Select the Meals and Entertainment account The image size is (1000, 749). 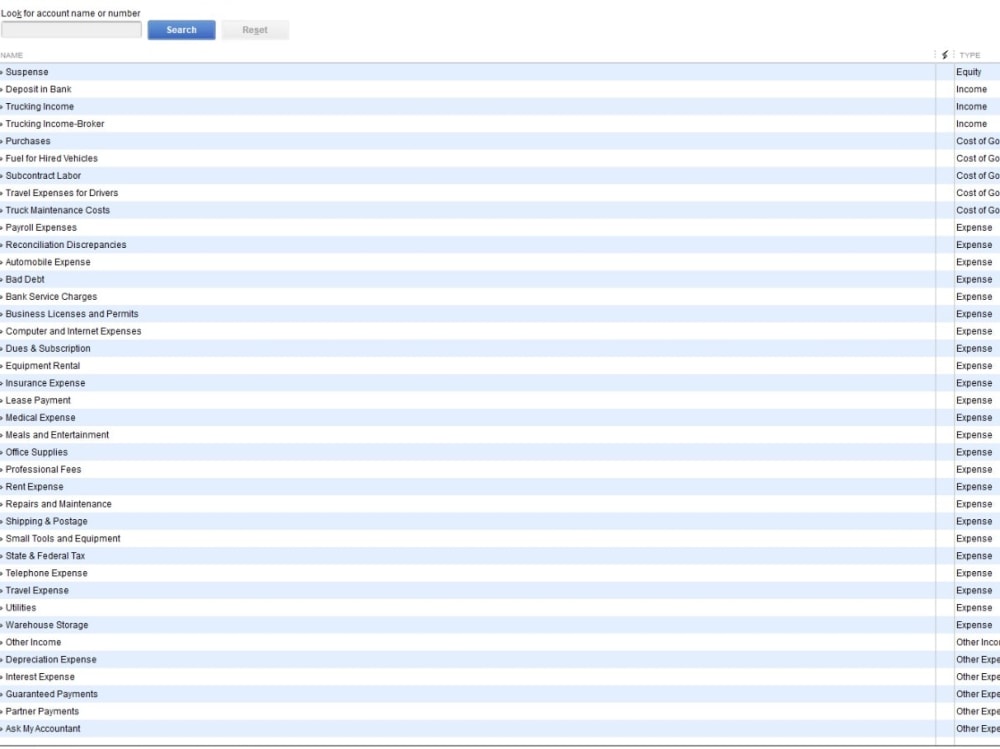(x=57, y=434)
